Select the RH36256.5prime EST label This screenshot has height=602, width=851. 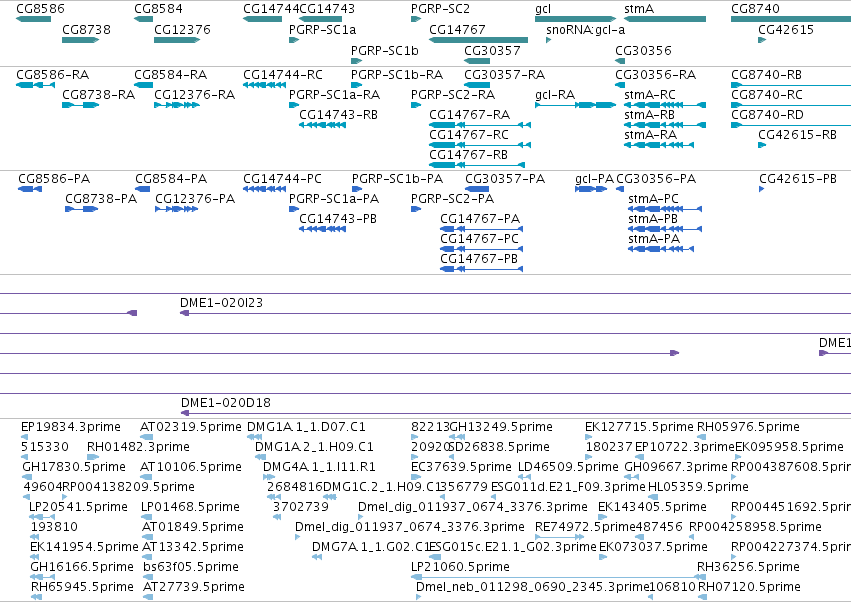pos(748,567)
